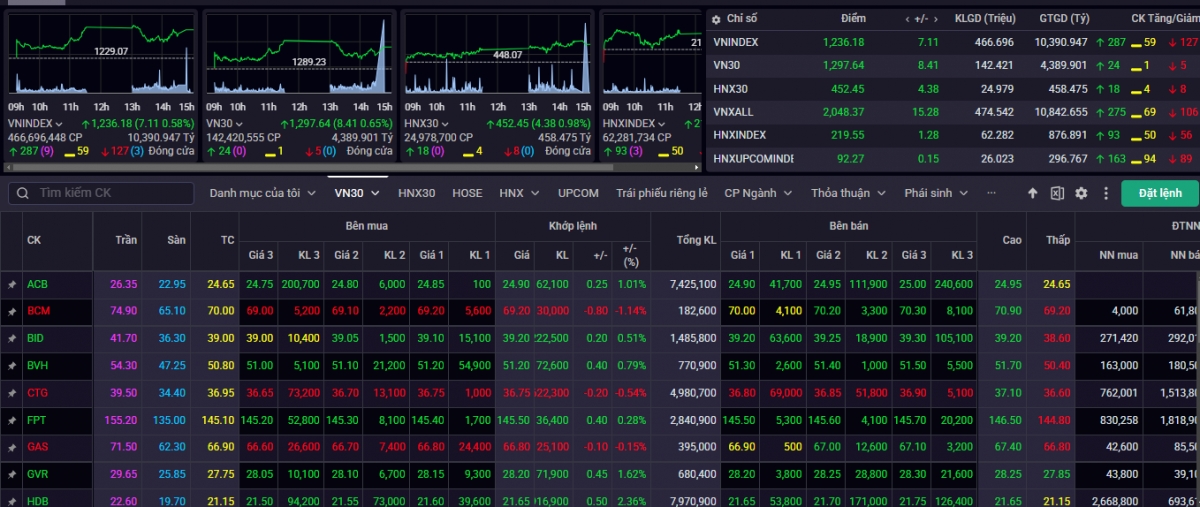
Task: Sort by the Trần column header
Action: 126,240
